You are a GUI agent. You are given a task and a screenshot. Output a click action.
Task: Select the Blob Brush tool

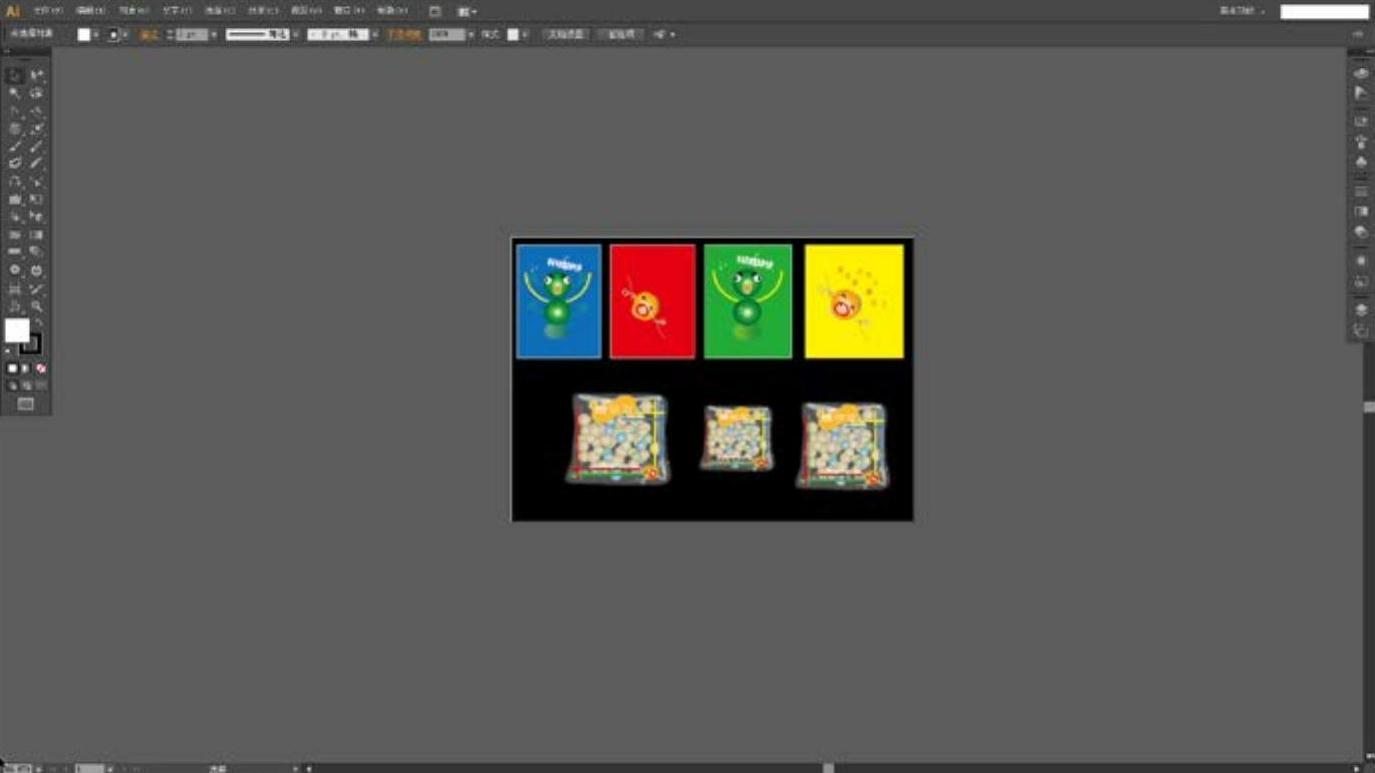click(15, 163)
